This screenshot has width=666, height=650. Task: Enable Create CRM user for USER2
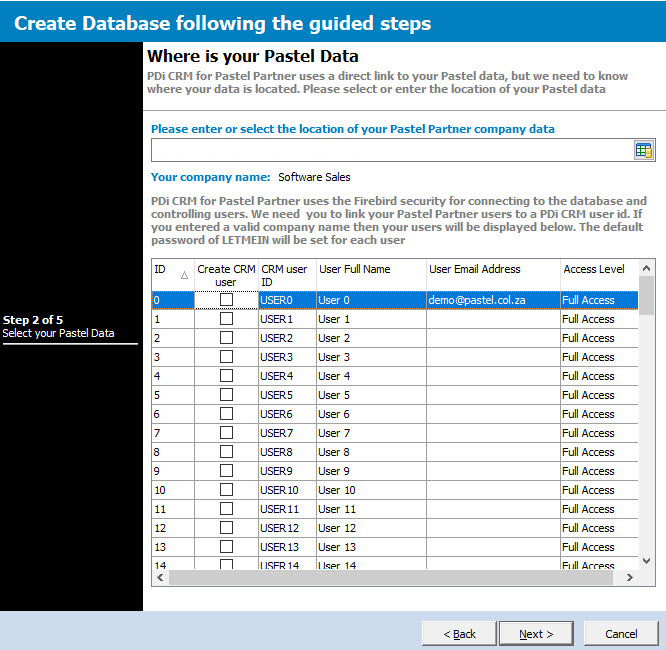226,338
